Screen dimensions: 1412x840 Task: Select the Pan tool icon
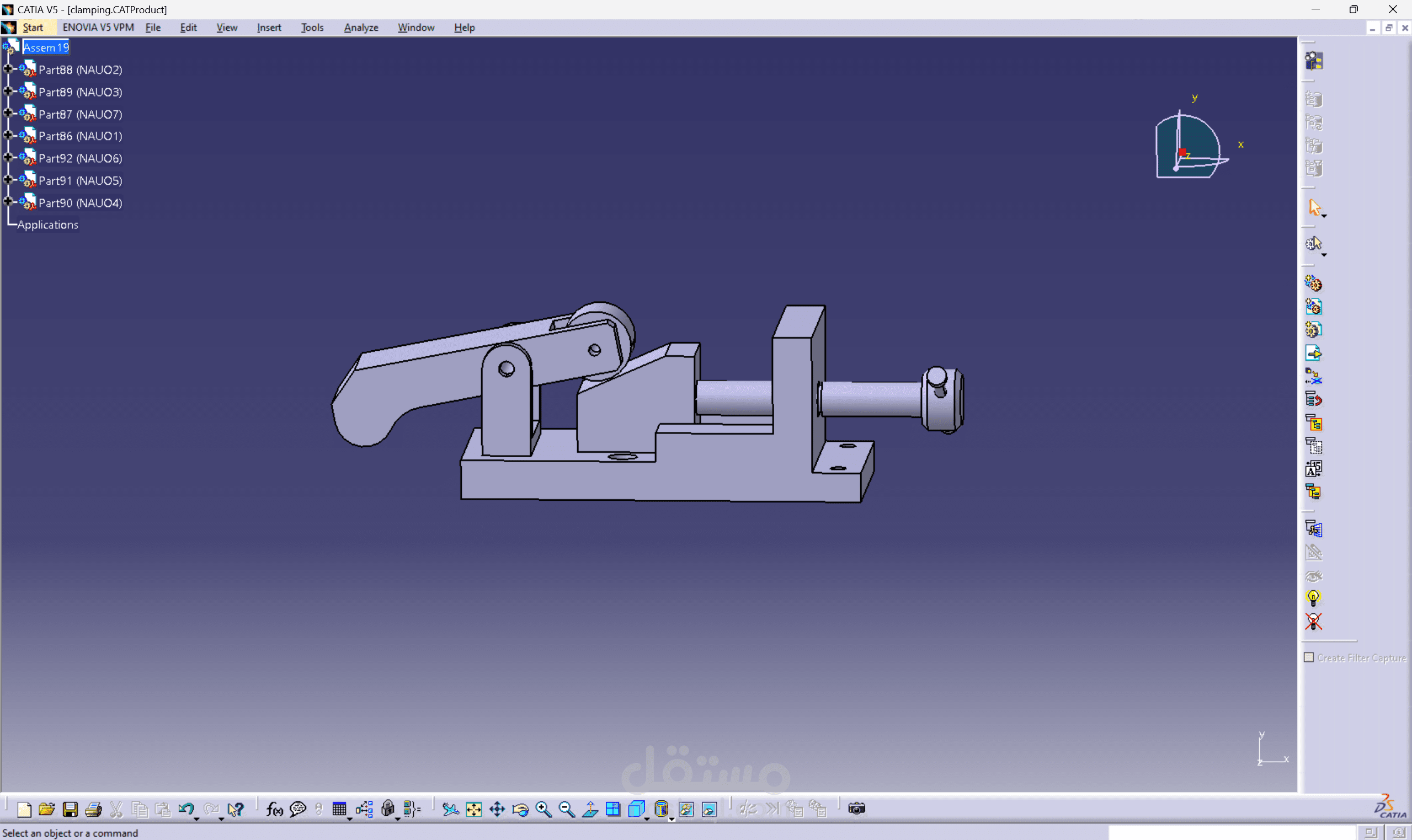click(x=497, y=810)
